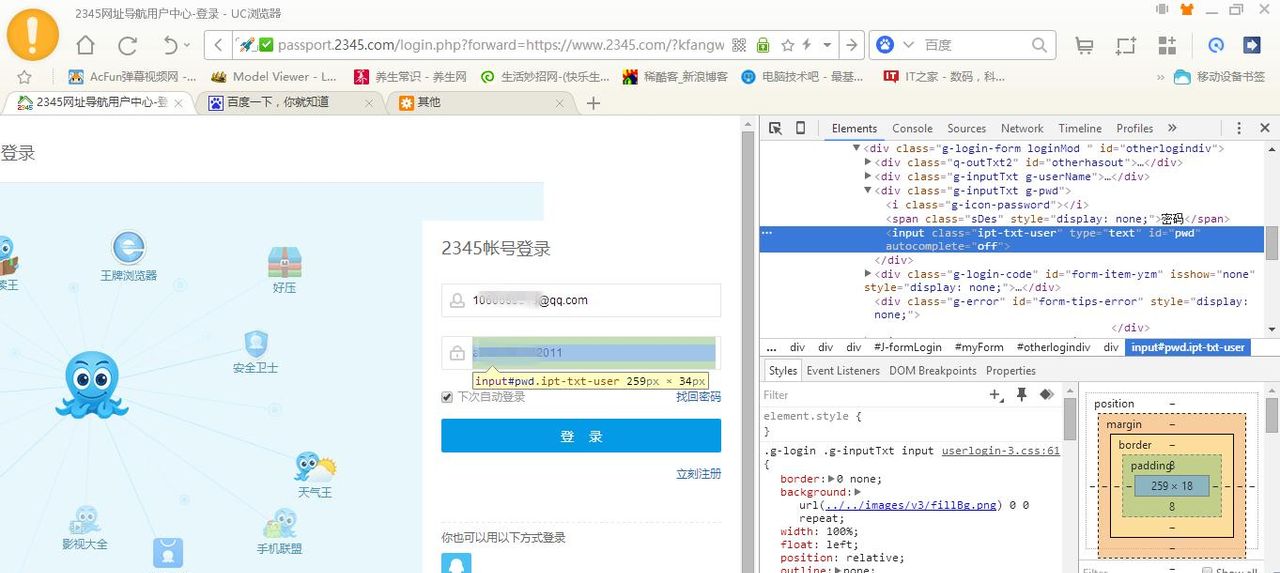Screen dimensions: 1280x573
Task: Open the 养生常识 bookmark
Action: 410,76
